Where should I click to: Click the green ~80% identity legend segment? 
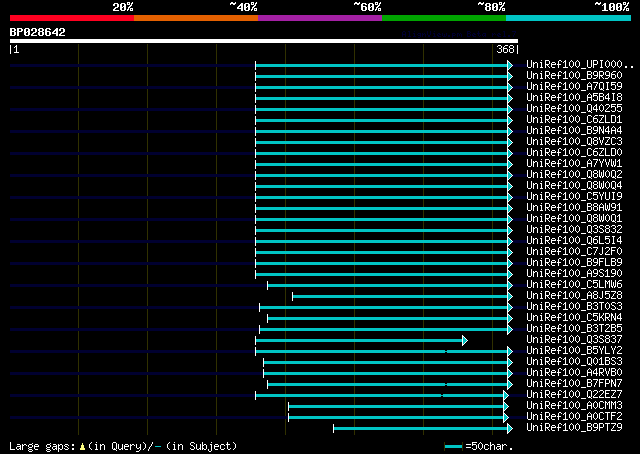point(444,18)
